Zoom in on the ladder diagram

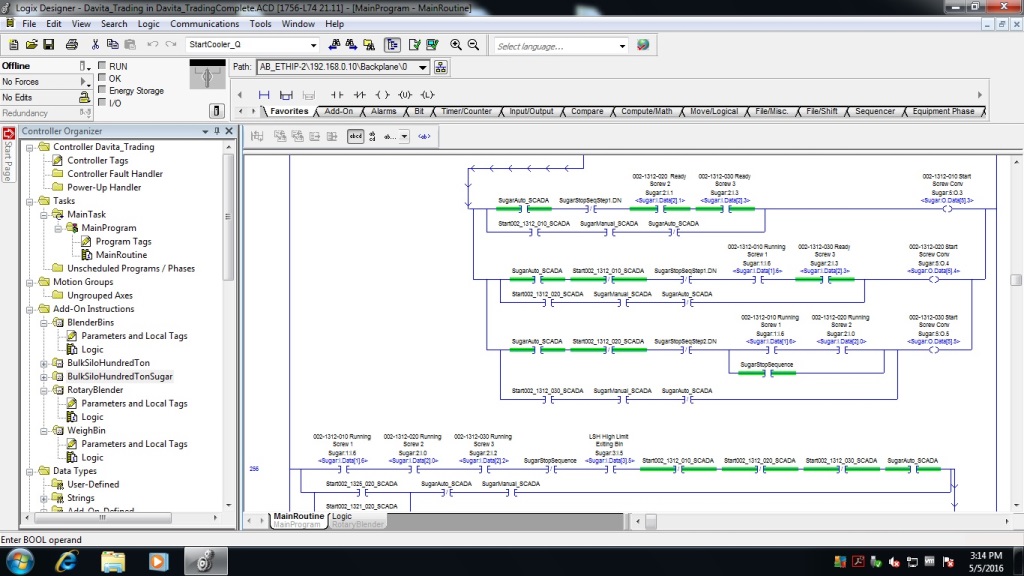coord(456,44)
